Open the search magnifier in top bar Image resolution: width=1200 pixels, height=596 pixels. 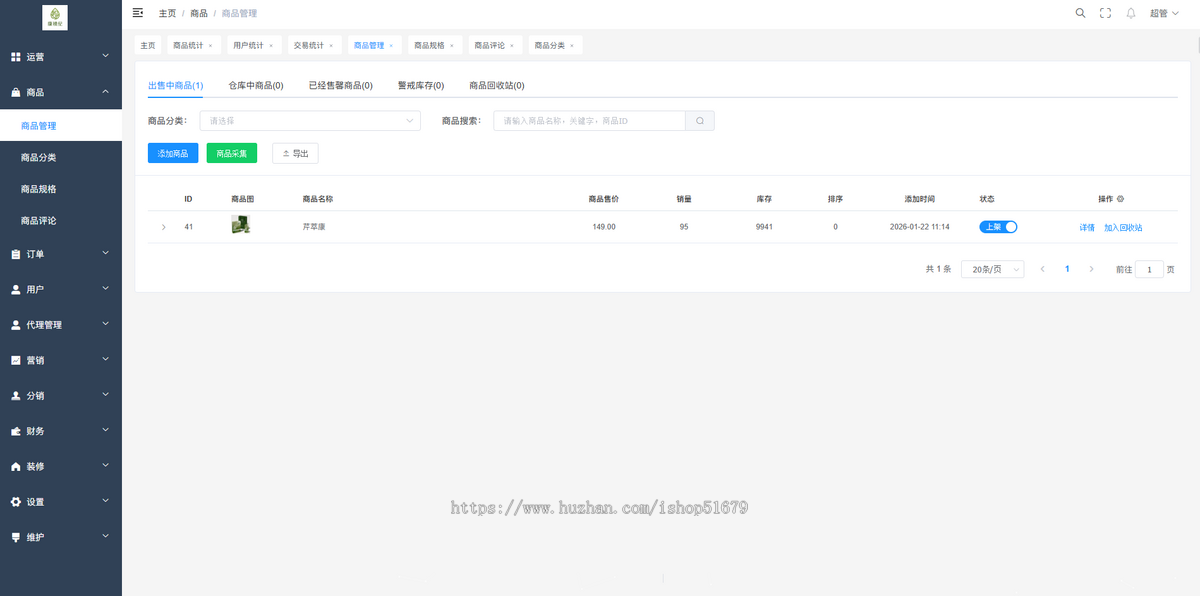coord(1080,13)
